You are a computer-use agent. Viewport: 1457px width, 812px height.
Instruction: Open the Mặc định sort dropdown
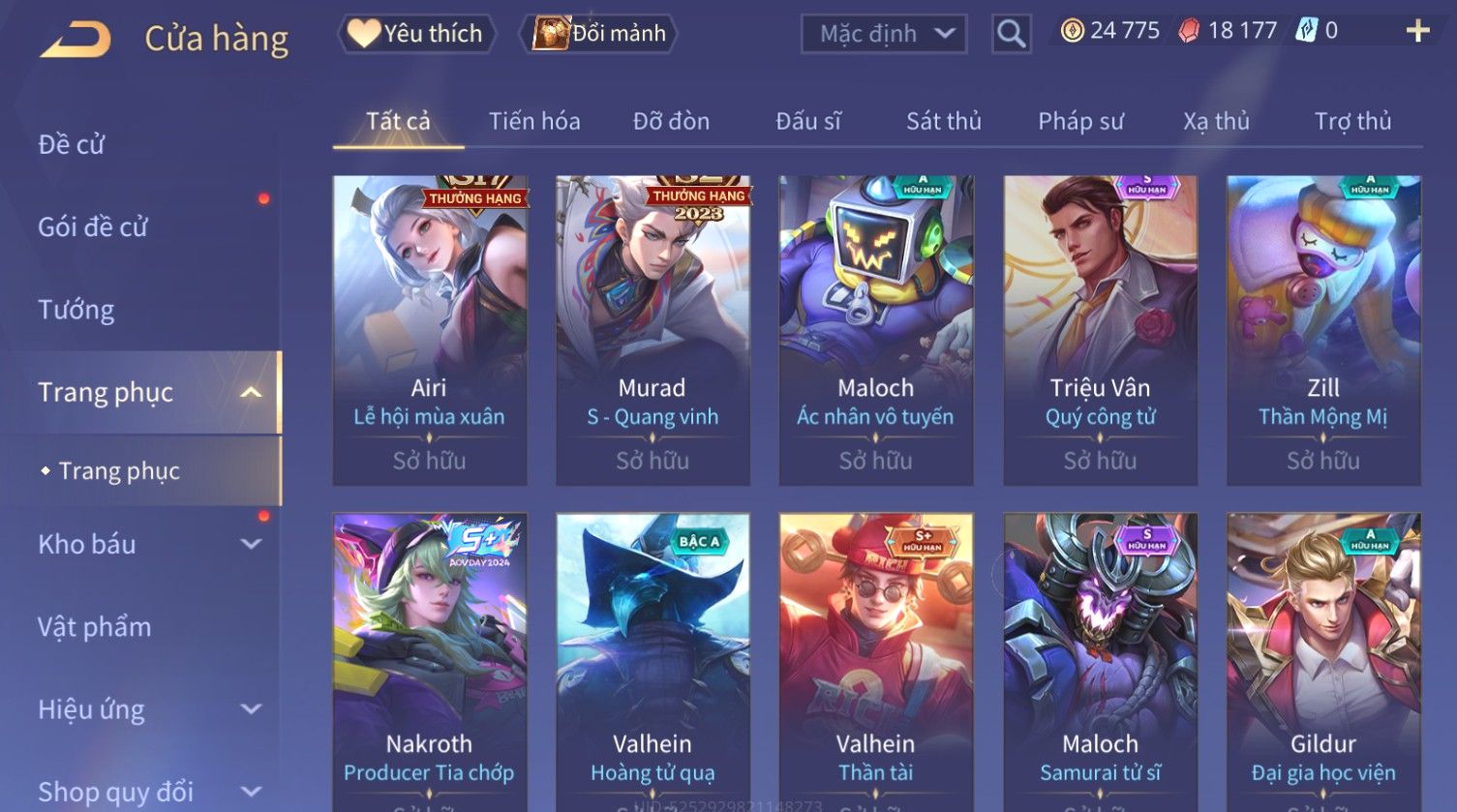click(883, 34)
